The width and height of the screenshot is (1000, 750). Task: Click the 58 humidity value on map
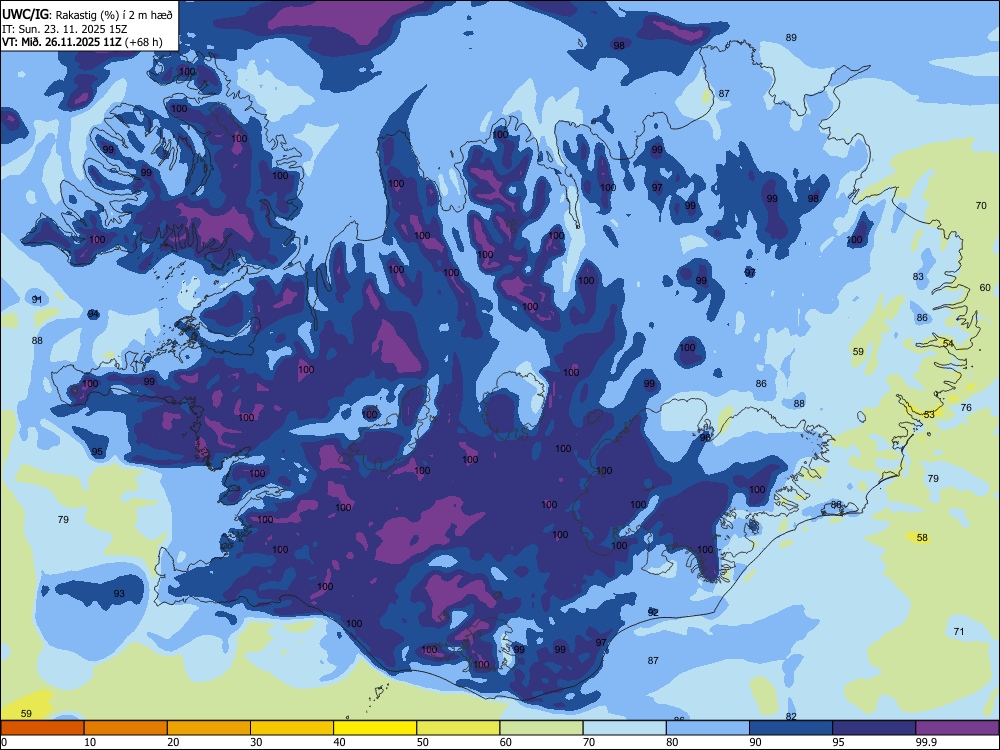point(922,538)
